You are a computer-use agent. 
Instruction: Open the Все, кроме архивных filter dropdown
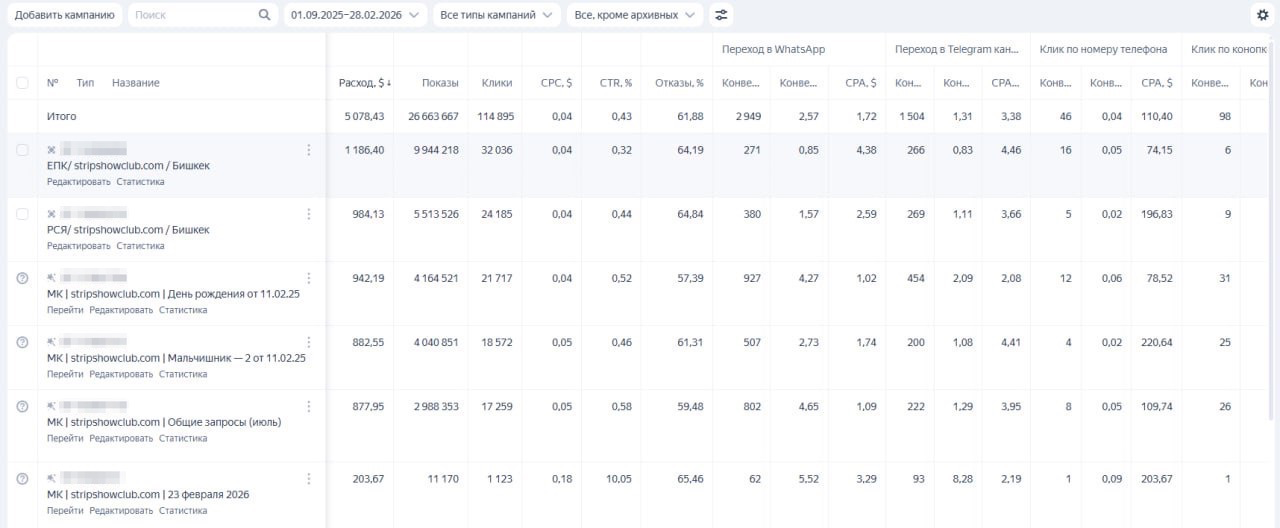click(x=635, y=15)
